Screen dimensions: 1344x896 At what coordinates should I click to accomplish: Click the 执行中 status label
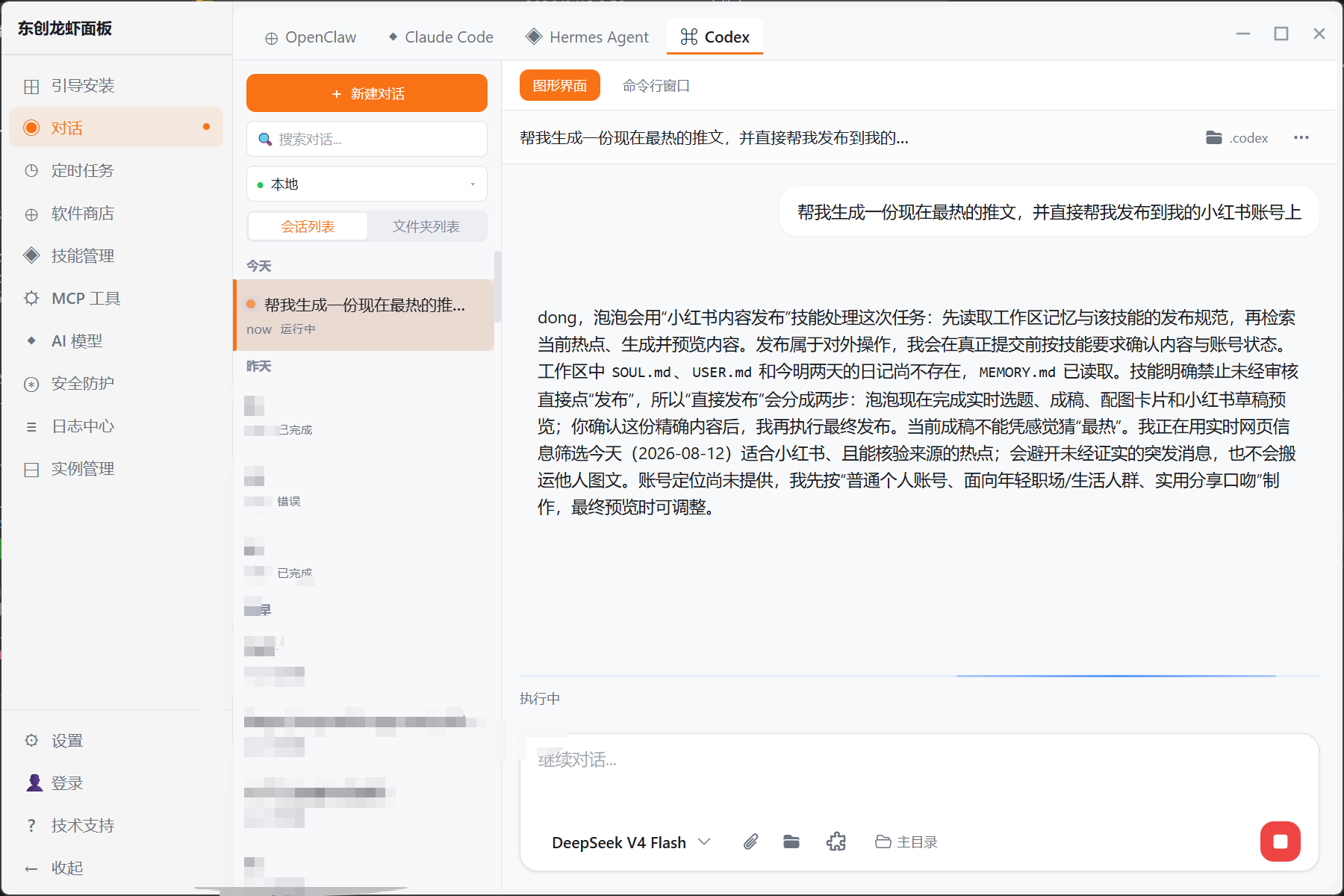[x=540, y=699]
